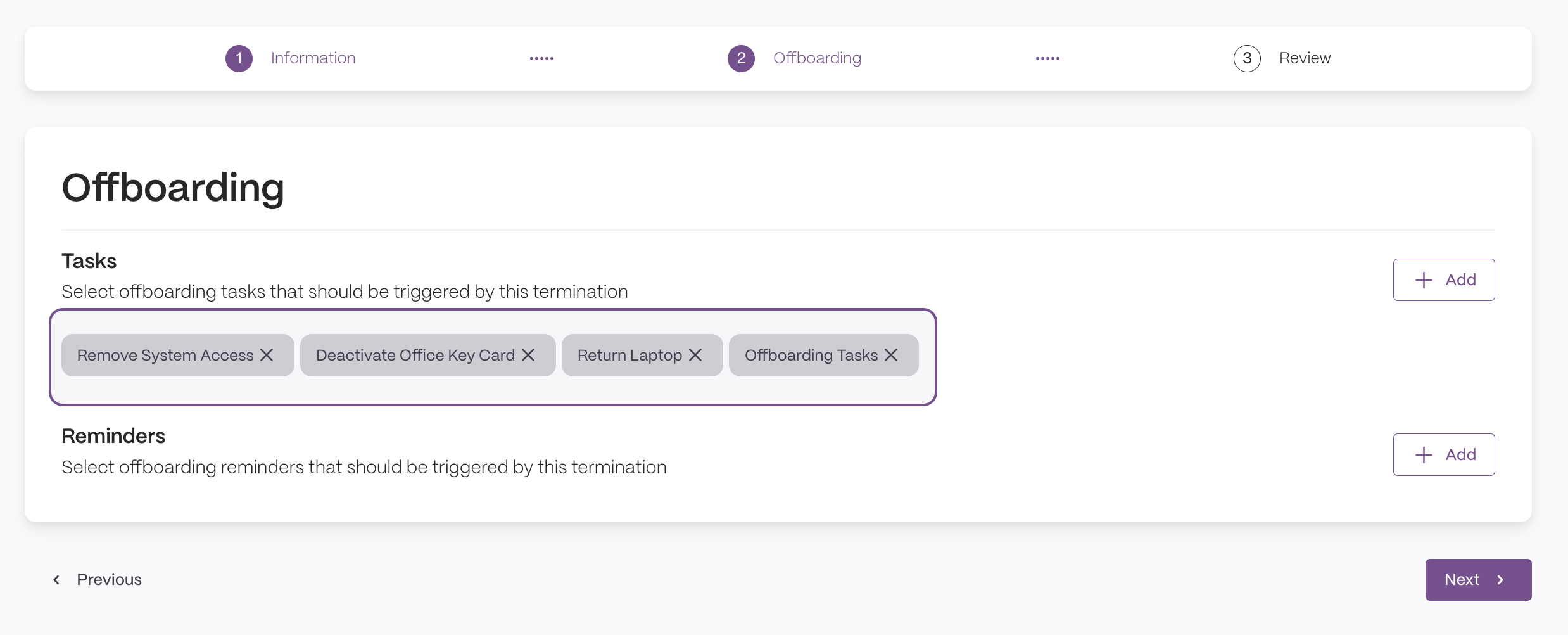Screen dimensions: 1568x635
Task: Remove the Offboarding Tasks chip
Action: click(891, 355)
